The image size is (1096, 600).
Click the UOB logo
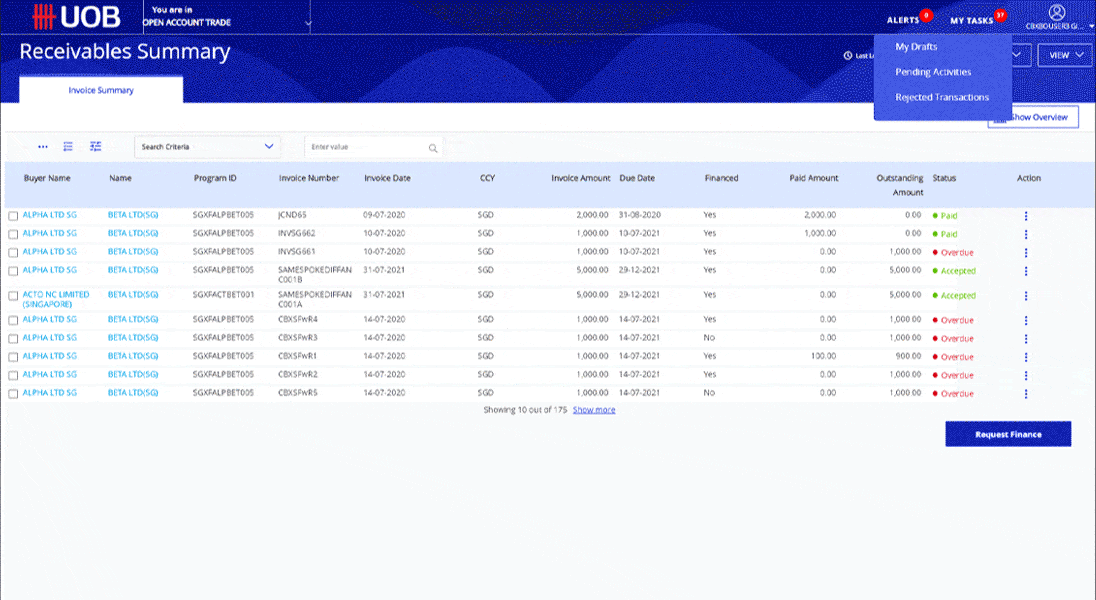pos(76,17)
